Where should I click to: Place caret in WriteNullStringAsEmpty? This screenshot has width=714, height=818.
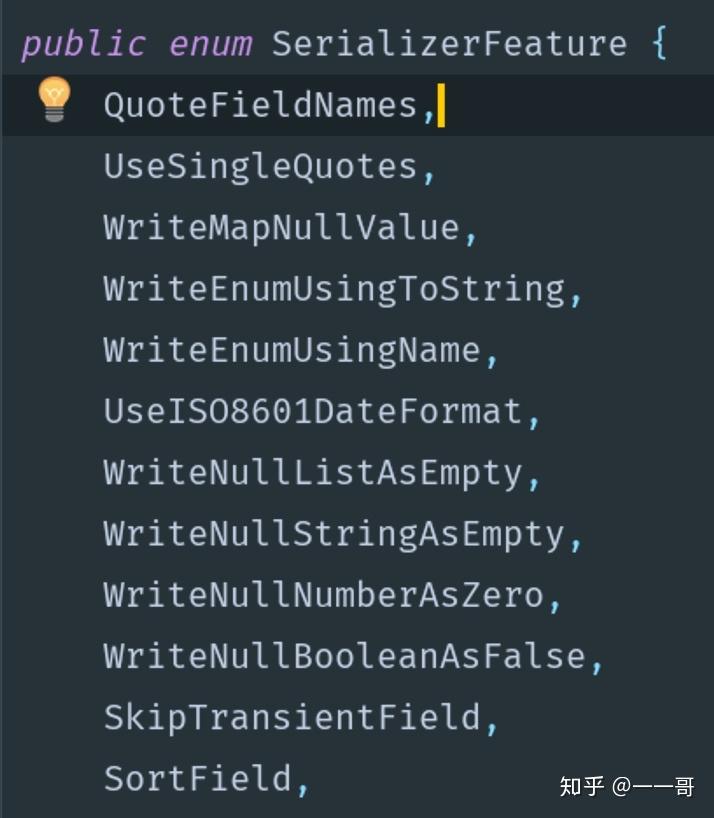pyautogui.click(x=334, y=533)
